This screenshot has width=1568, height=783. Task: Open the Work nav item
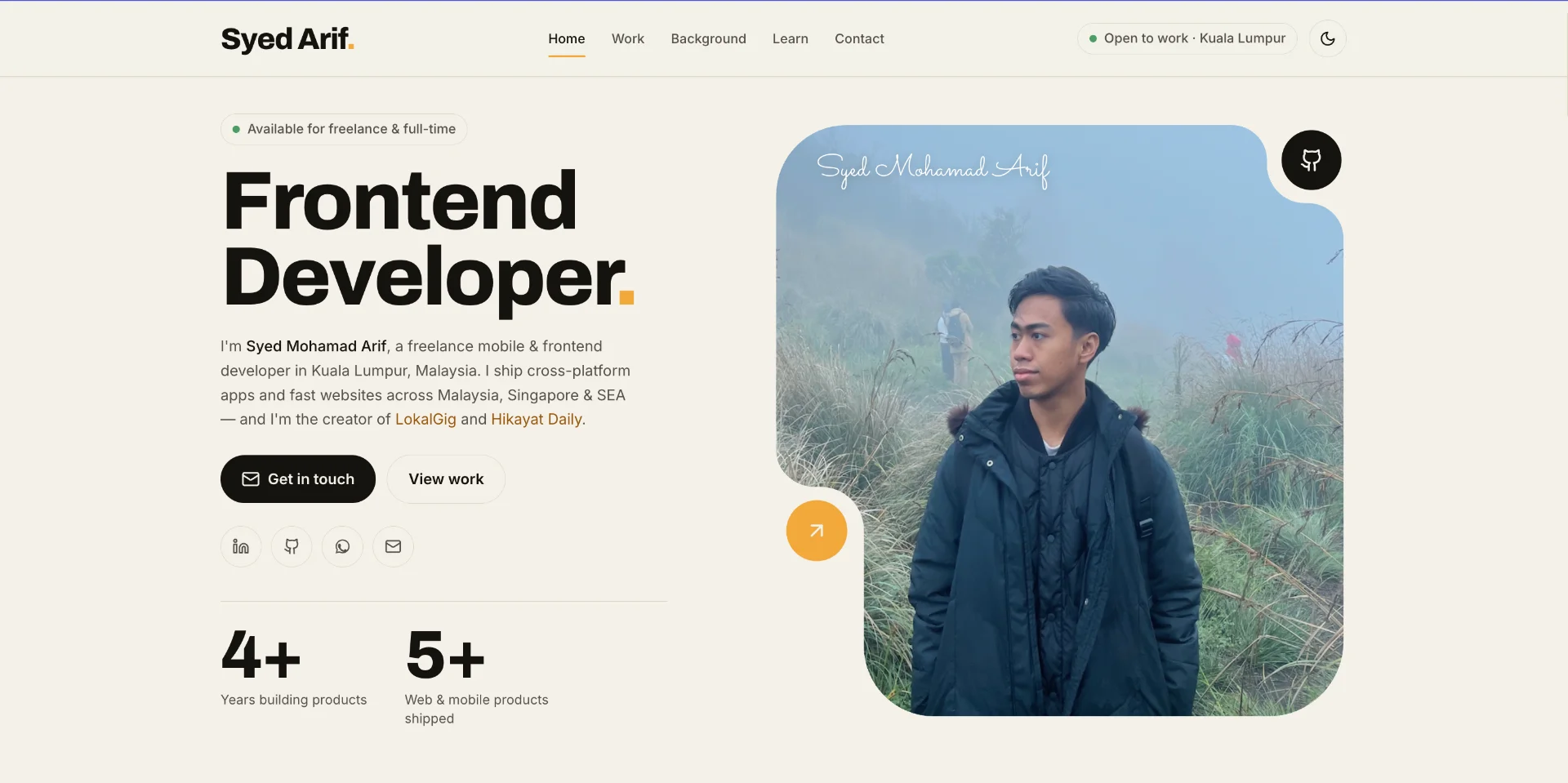(628, 38)
